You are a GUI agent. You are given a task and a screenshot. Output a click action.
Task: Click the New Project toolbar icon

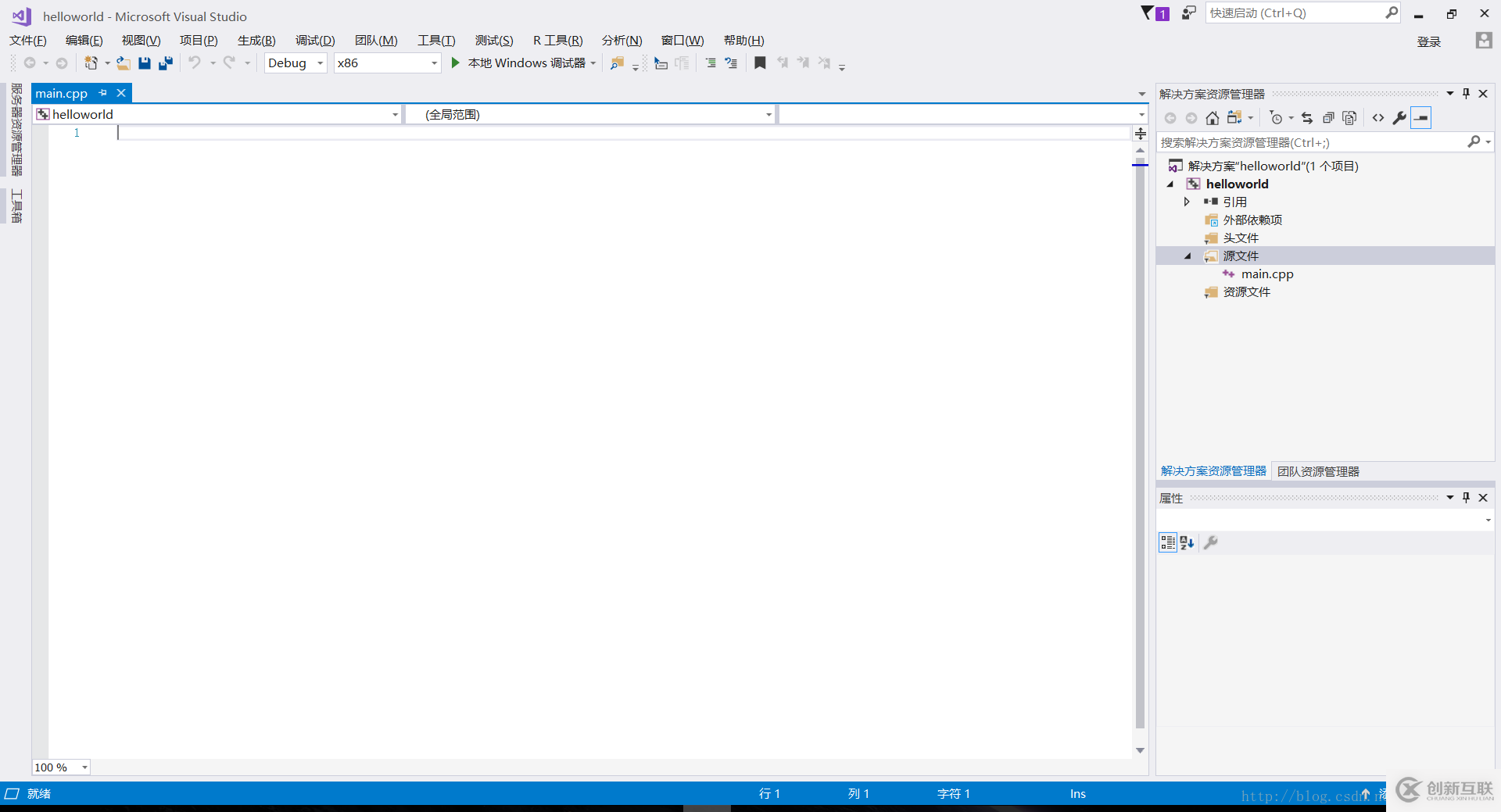91,63
